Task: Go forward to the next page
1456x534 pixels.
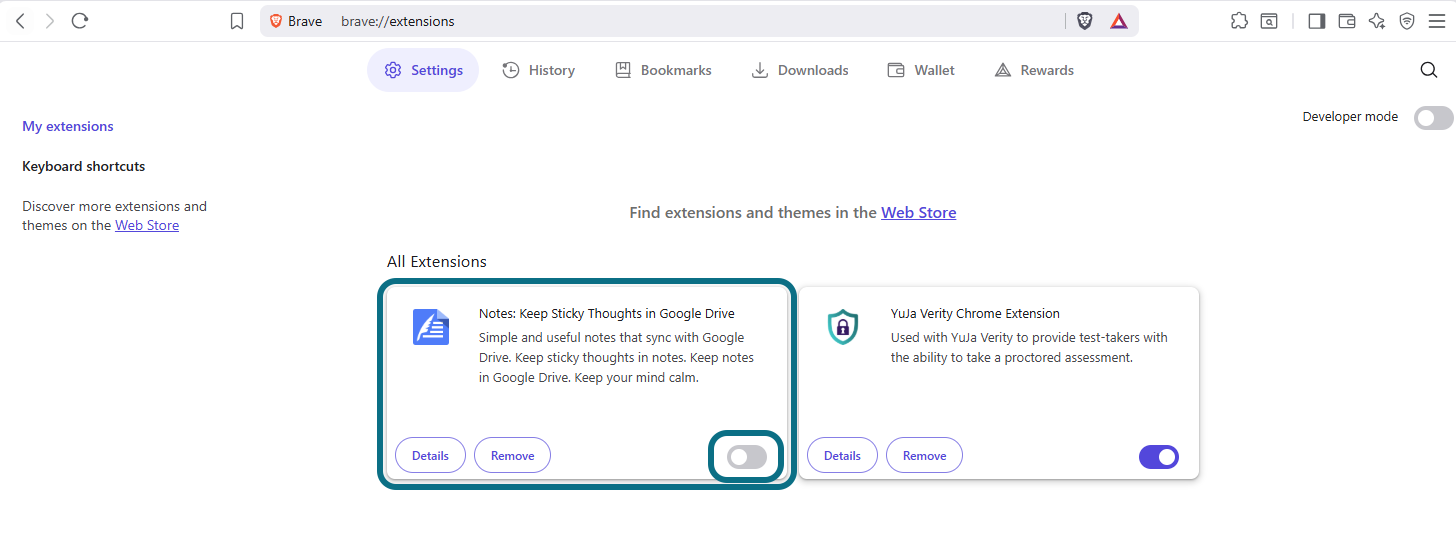Action: [x=50, y=21]
